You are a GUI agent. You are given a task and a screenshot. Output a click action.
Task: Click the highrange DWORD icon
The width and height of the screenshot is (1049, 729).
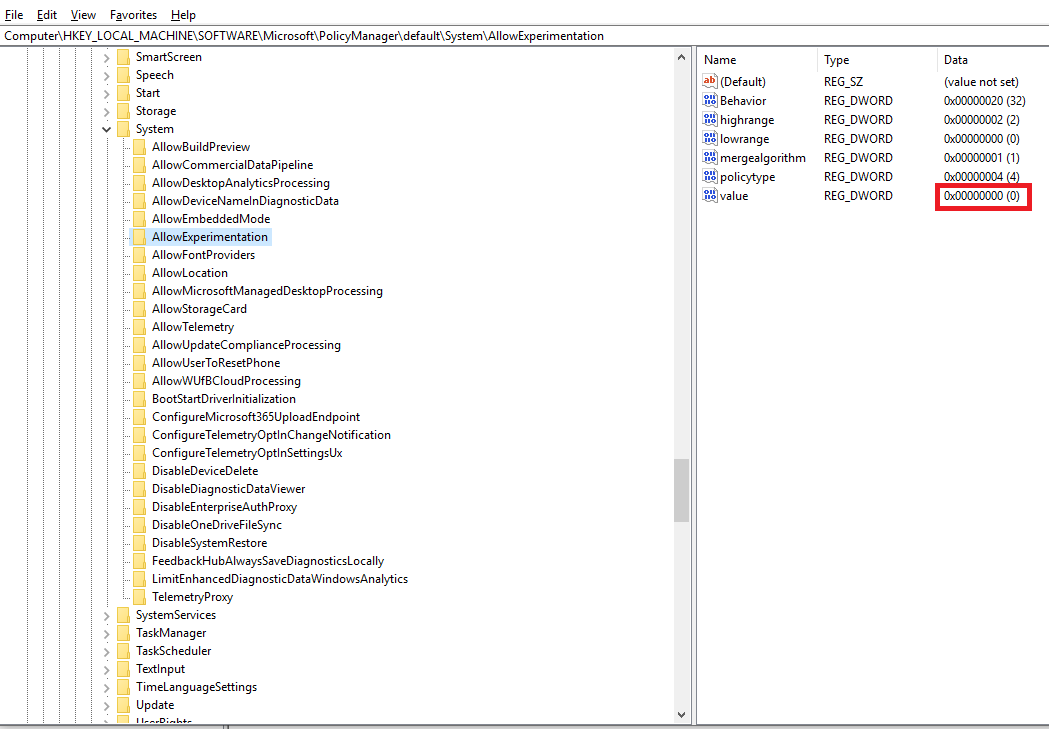tap(710, 119)
